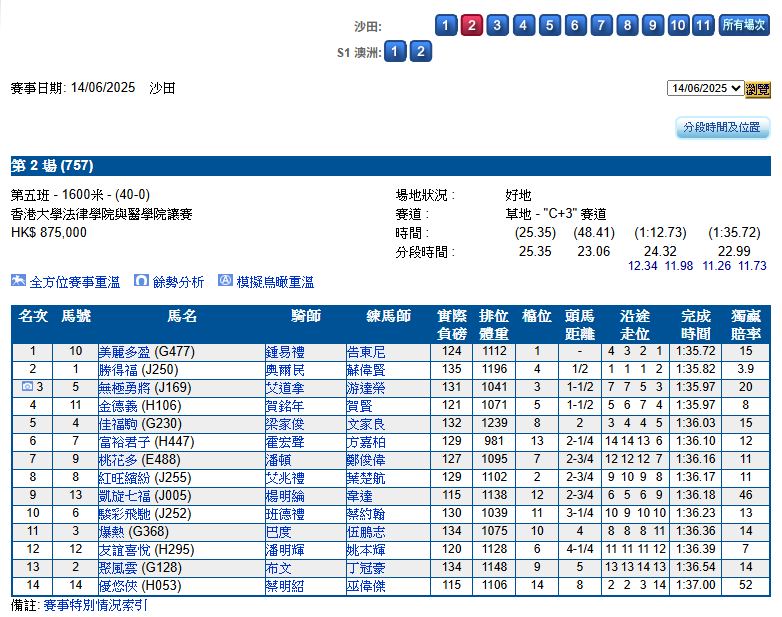Open jockey 鍾易禮 profile
Viewport: 782px width, 617px height.
pyautogui.click(x=285, y=352)
